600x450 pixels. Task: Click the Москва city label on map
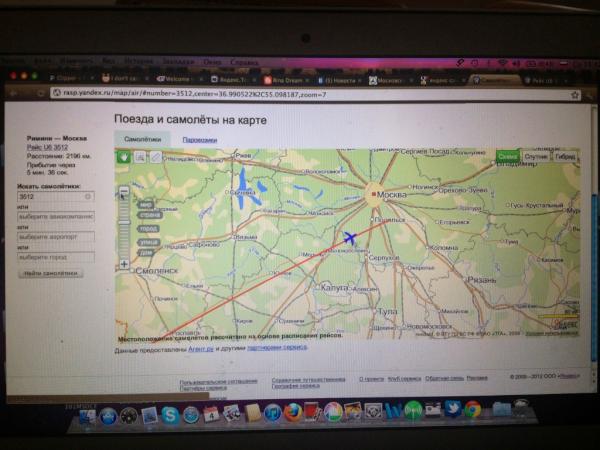point(391,195)
